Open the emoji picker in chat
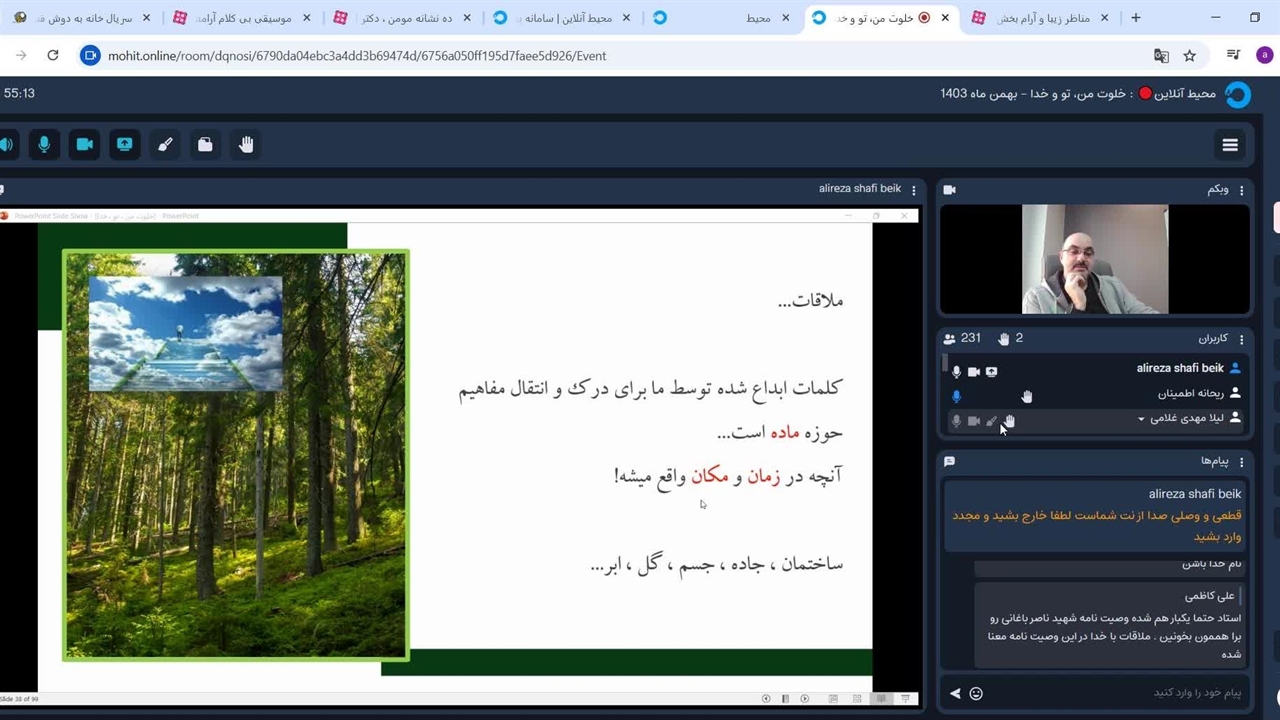The height and width of the screenshot is (720, 1280). [x=976, y=693]
